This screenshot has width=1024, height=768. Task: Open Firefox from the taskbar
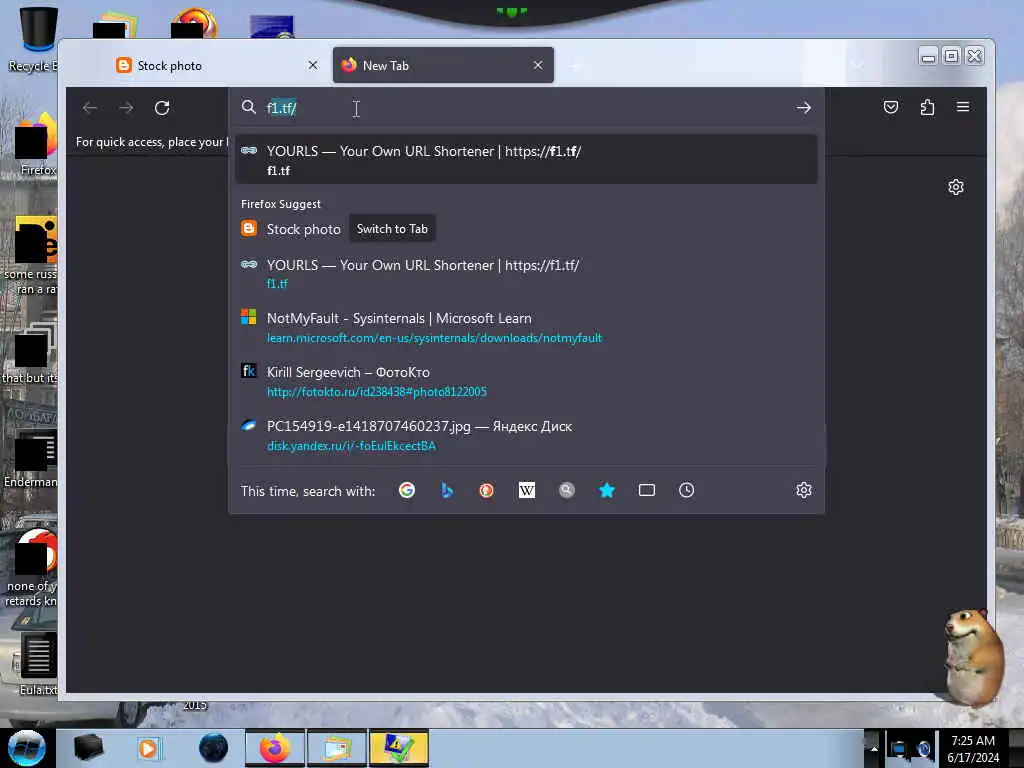pos(275,748)
